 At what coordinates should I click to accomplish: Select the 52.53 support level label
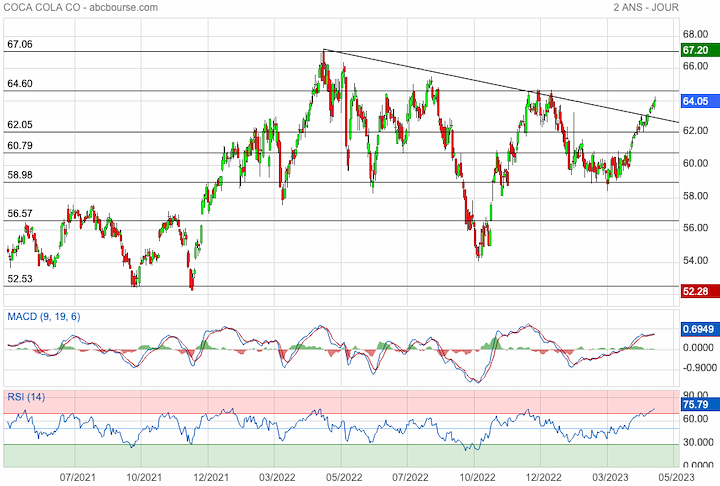tap(20, 279)
